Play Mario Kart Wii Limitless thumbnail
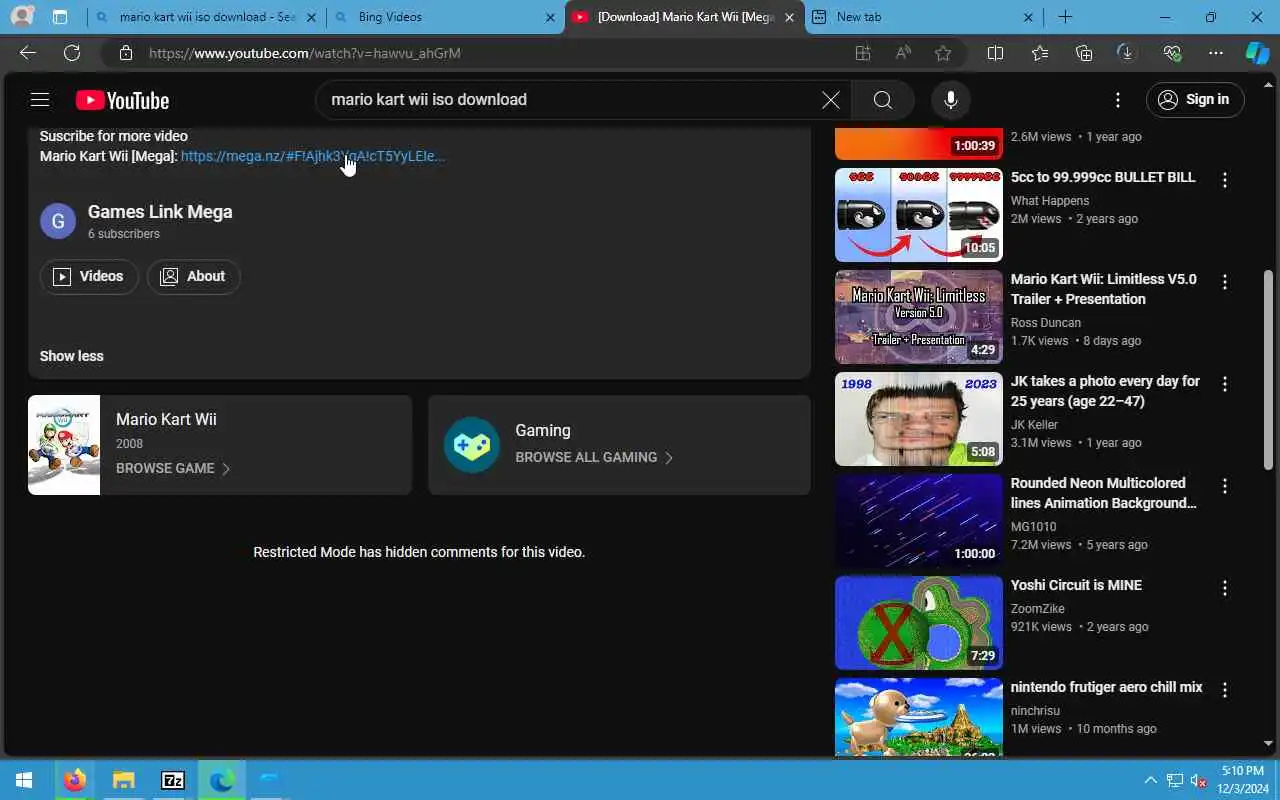The height and width of the screenshot is (800, 1280). pyautogui.click(x=918, y=317)
